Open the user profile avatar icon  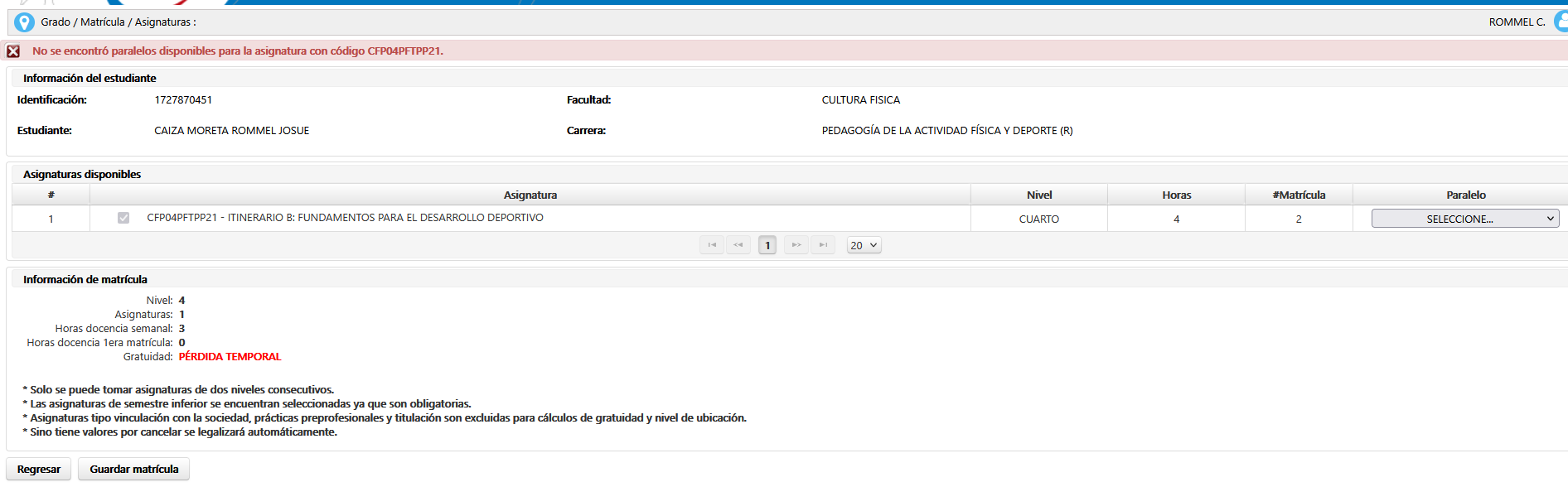click(x=1561, y=22)
